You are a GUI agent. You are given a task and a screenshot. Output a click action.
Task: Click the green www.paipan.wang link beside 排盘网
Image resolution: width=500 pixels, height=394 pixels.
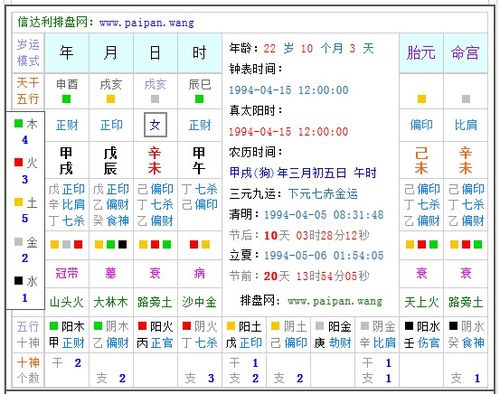coord(335,301)
